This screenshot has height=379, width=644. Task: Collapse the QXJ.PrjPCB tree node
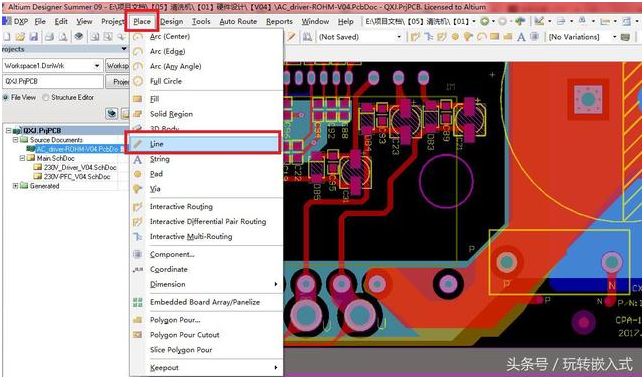coord(8,131)
